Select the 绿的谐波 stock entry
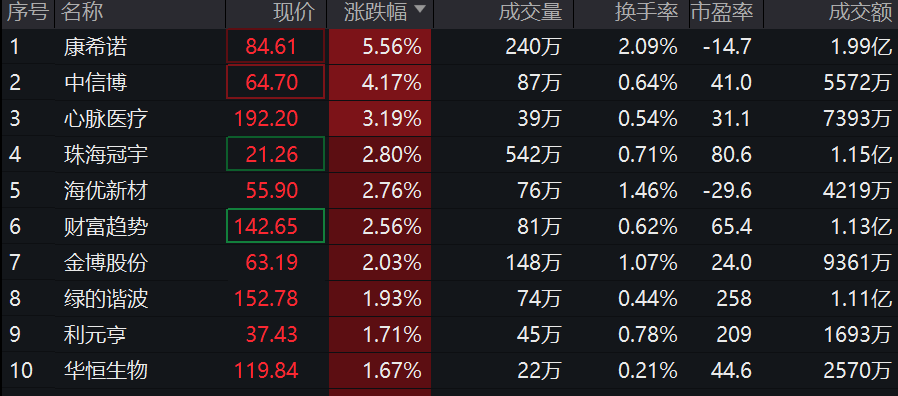Screen dimensions: 898x396 tap(449, 298)
